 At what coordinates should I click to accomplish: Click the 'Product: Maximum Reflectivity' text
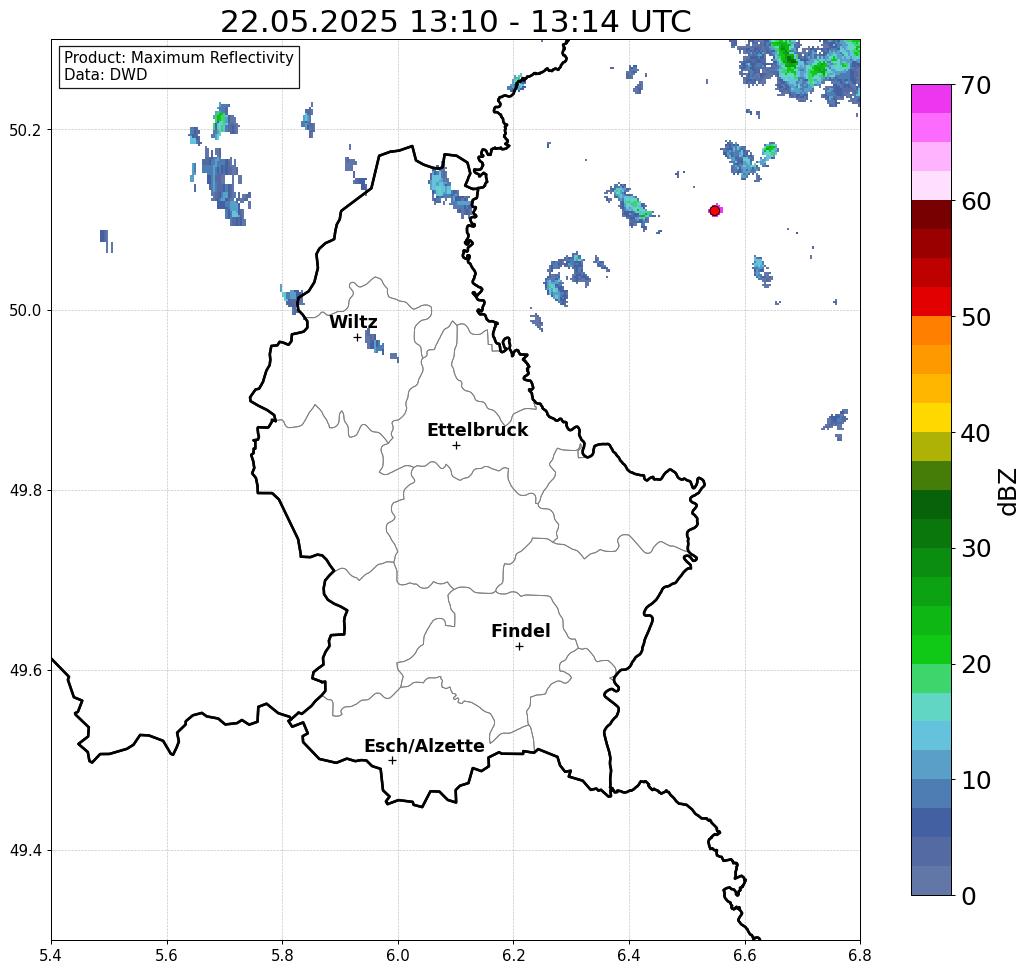[178, 58]
